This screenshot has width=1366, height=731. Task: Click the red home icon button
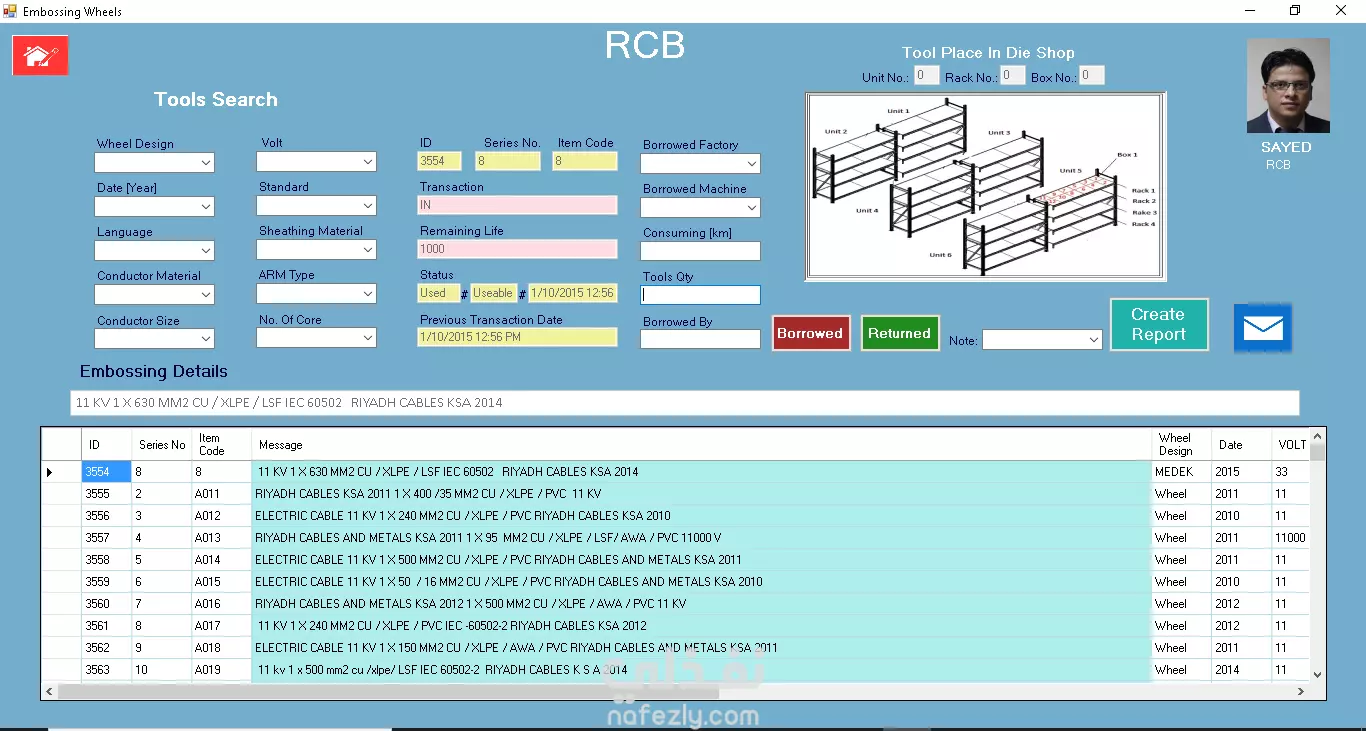click(x=40, y=56)
